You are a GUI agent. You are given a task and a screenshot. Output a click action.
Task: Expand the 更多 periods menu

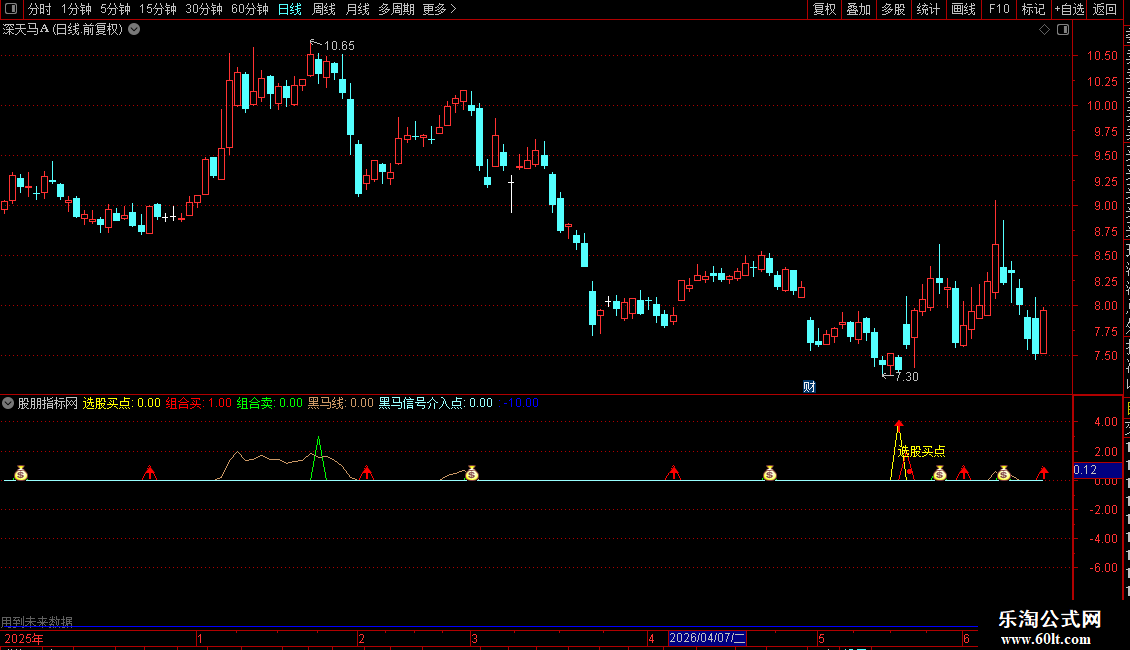click(439, 9)
